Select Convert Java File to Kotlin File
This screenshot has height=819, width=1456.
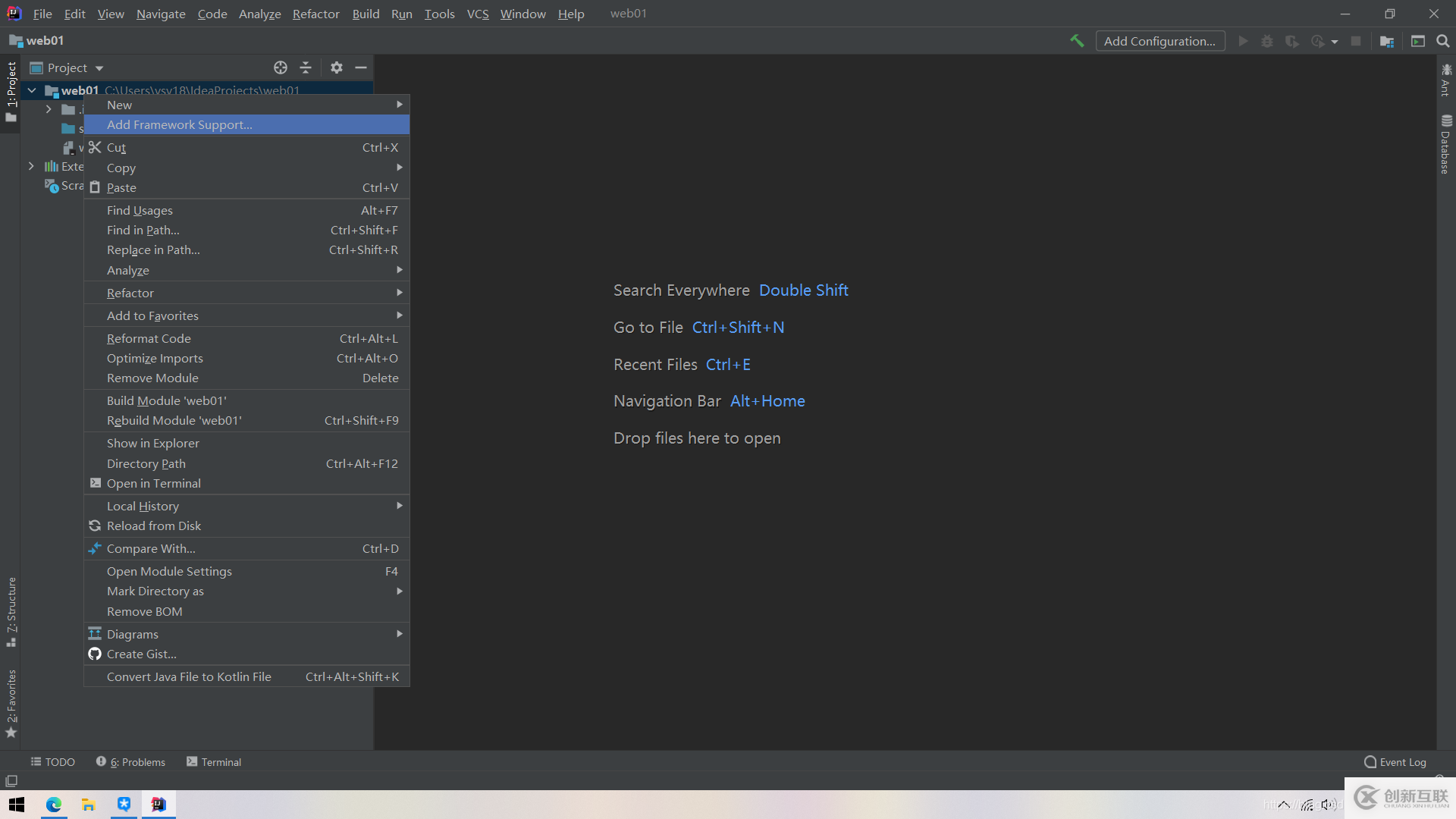[x=188, y=676]
